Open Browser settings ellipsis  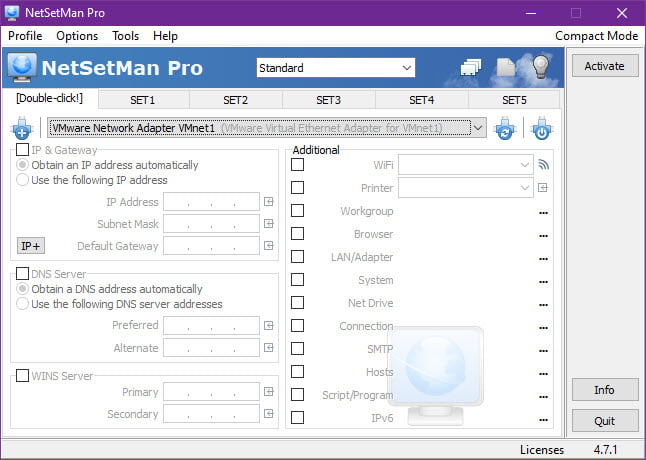543,236
